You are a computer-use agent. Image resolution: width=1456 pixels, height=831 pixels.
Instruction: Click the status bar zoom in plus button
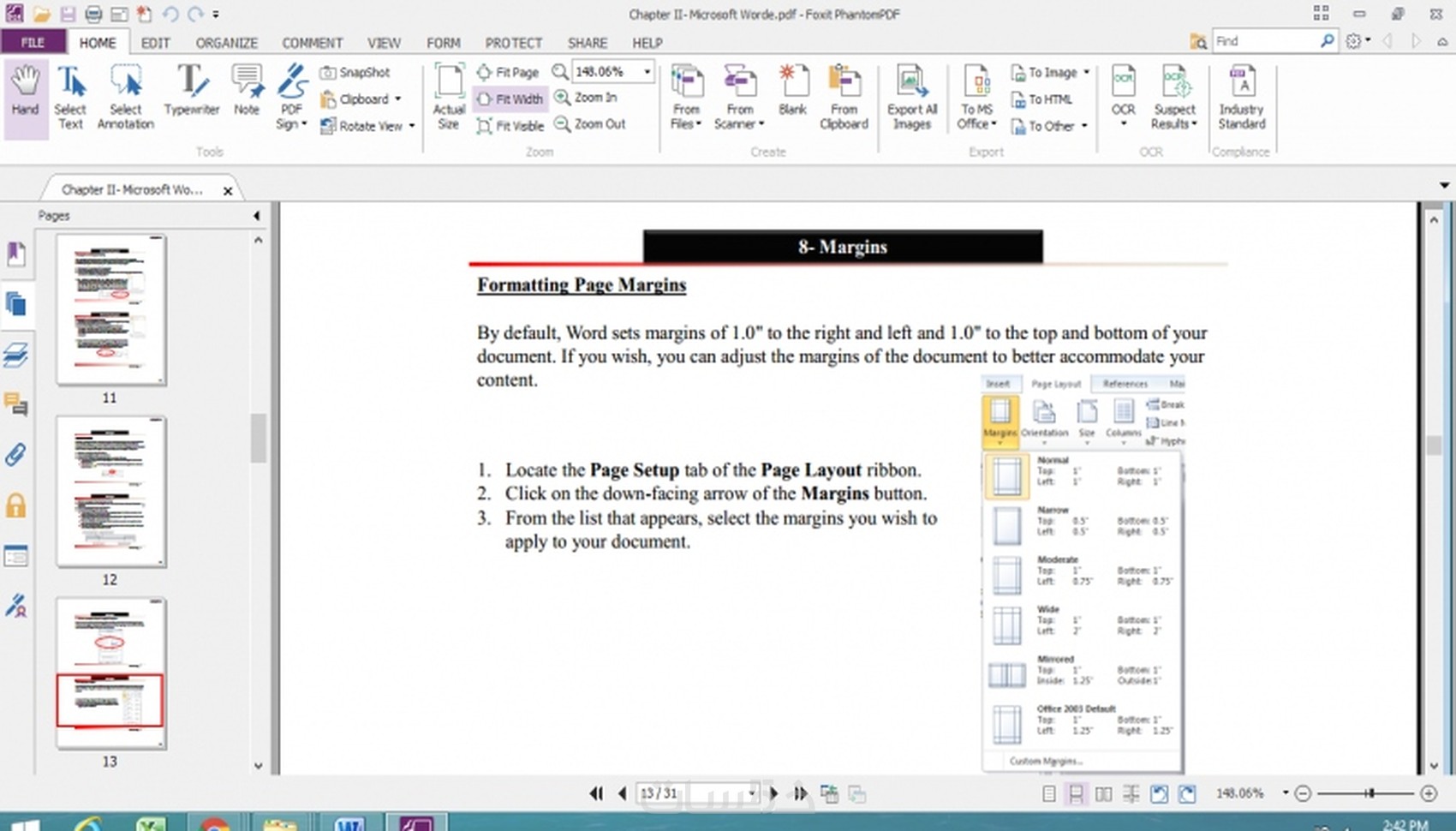[1429, 793]
